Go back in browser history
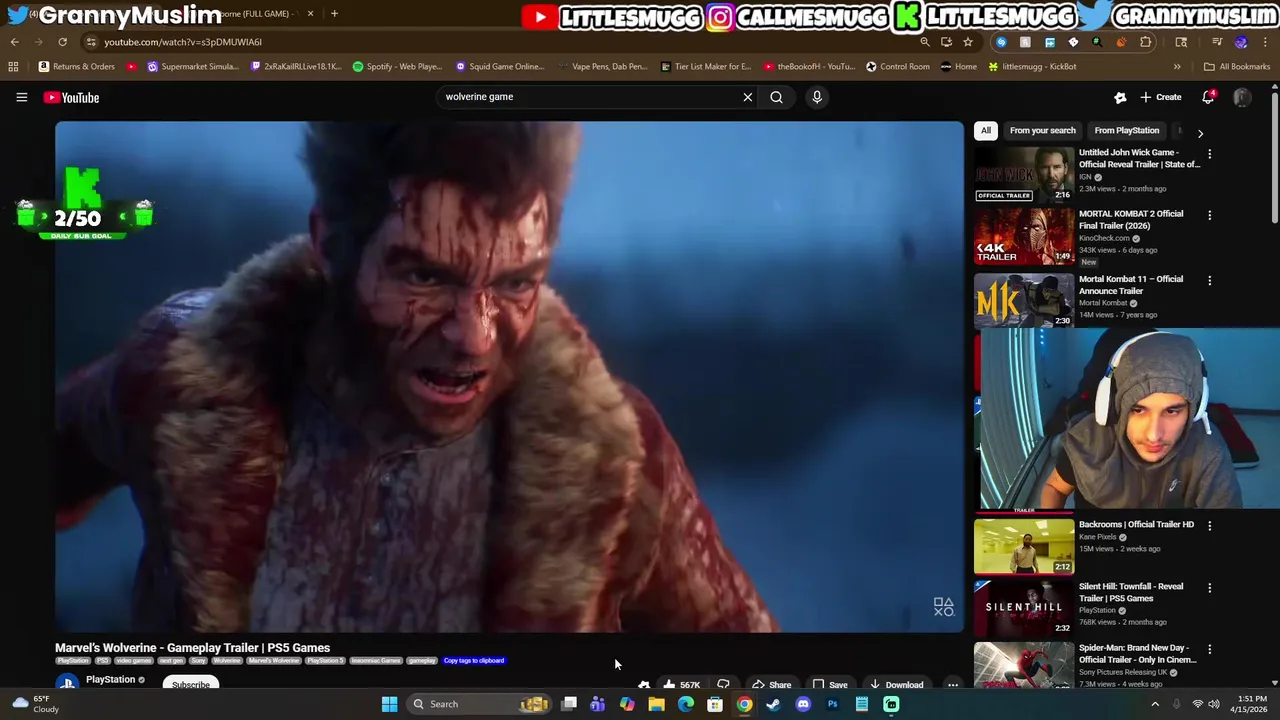This screenshot has height=720, width=1280. click(14, 42)
